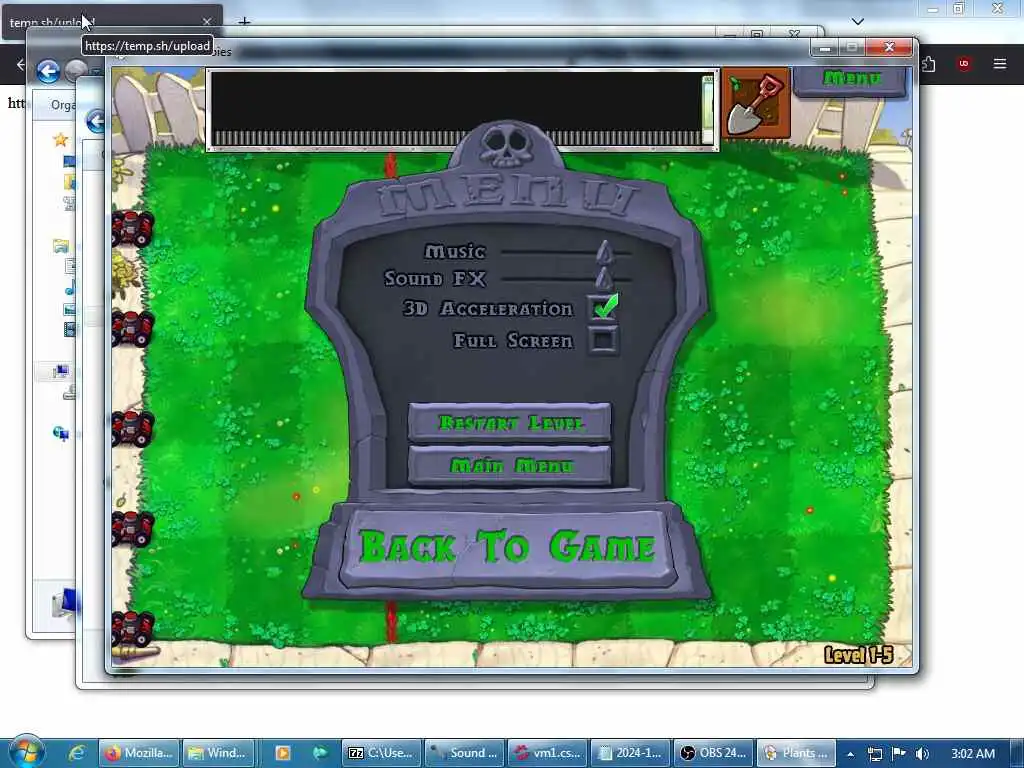
Task: Expand the Firefox list all tabs chevron
Action: click(x=857, y=22)
